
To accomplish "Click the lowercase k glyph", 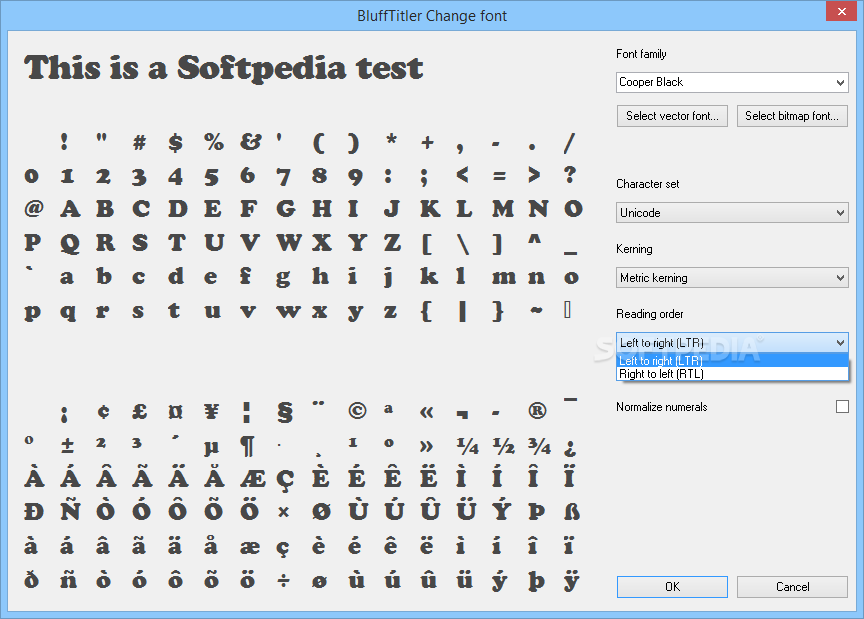I will 429,276.
